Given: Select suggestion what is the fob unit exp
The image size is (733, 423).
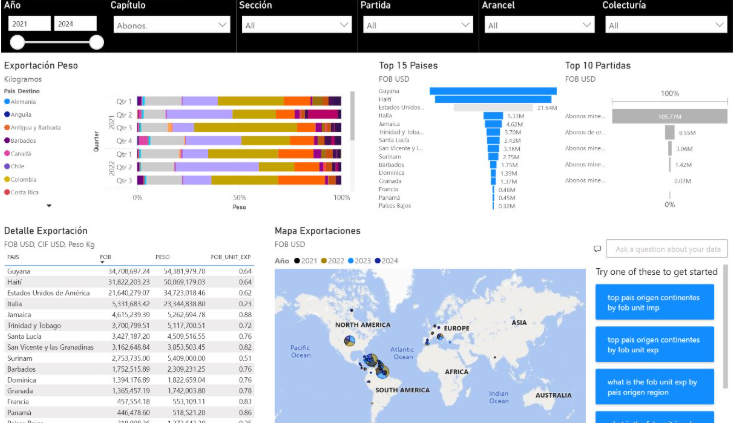Looking at the screenshot, I should pyautogui.click(x=654, y=387).
